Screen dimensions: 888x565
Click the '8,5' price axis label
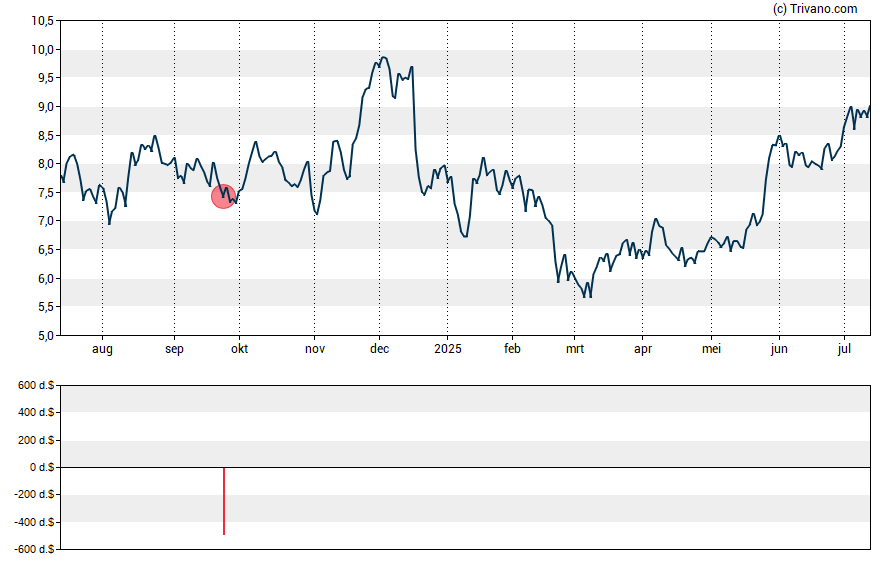tap(45, 135)
